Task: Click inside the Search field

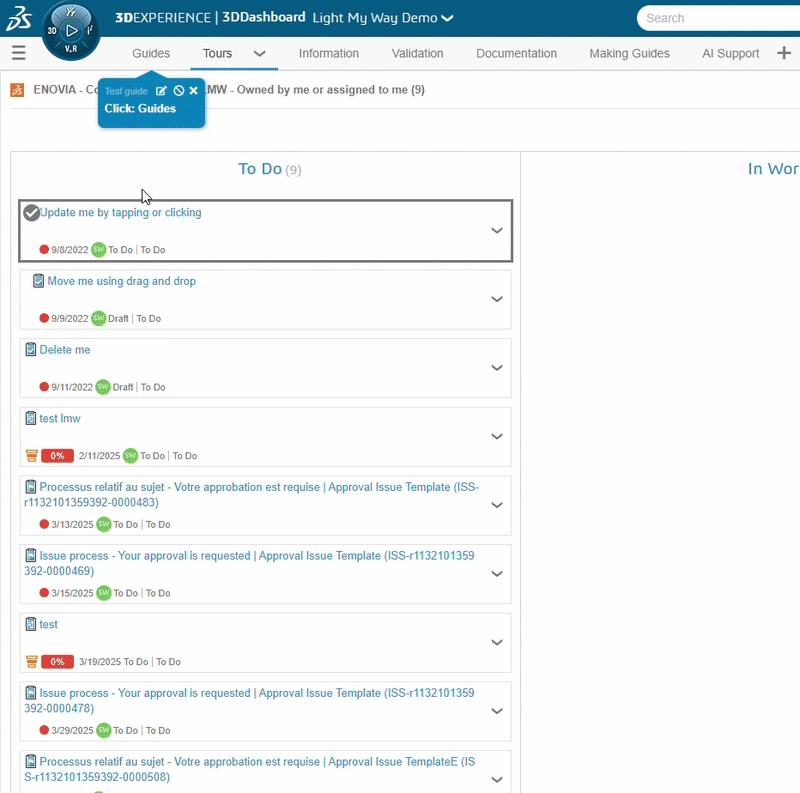Action: (x=719, y=18)
